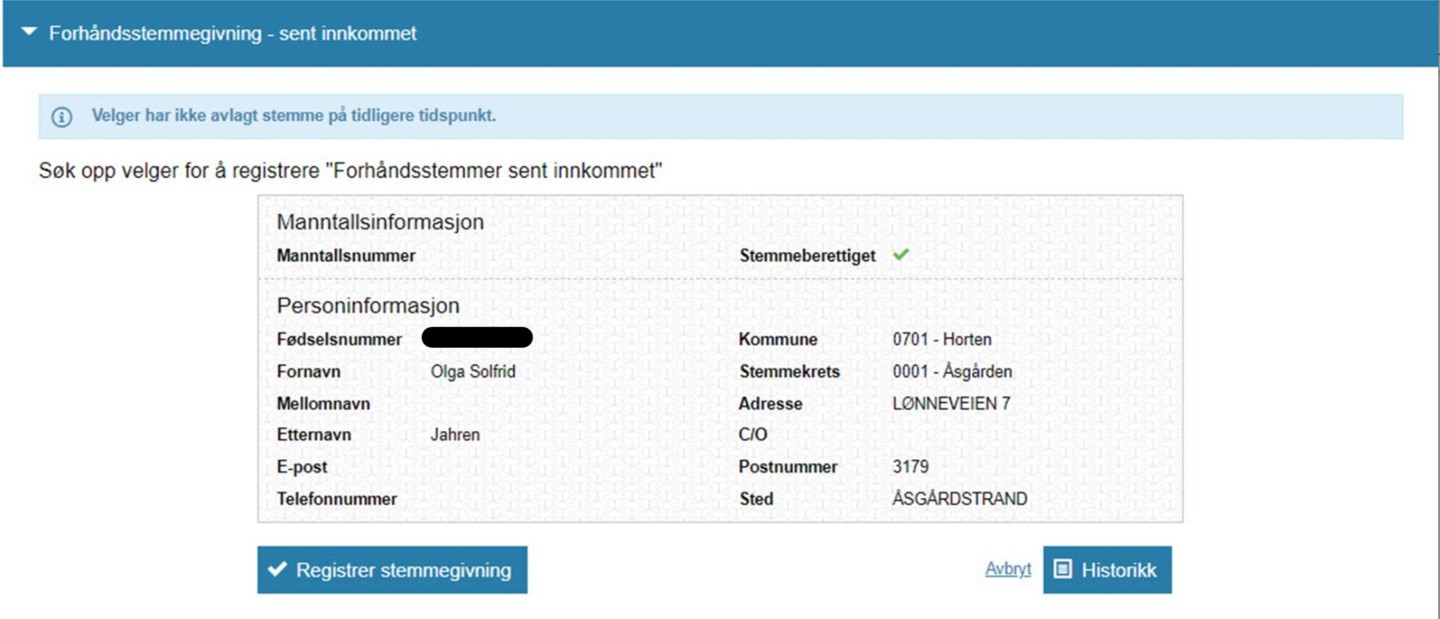Click the Manntallsinformasjon heading
The height and width of the screenshot is (619, 1440).
coord(380,222)
